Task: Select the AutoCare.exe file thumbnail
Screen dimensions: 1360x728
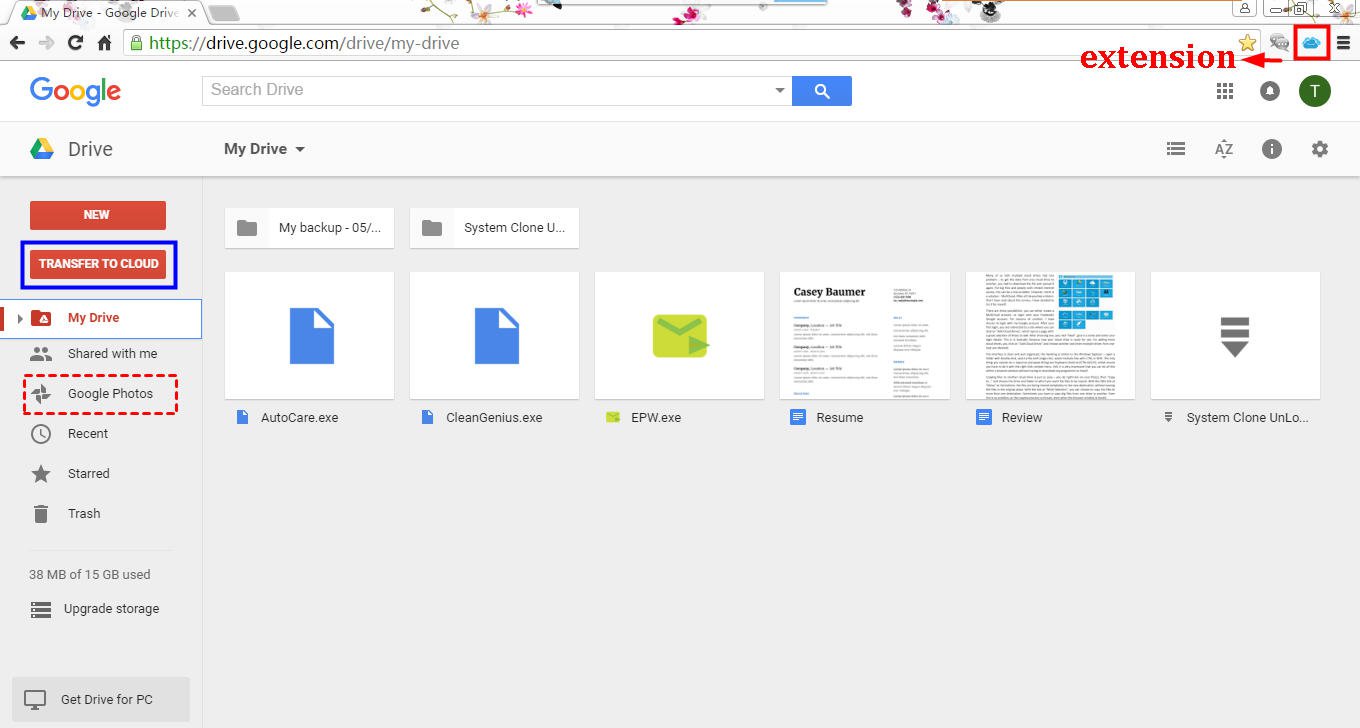Action: click(310, 336)
